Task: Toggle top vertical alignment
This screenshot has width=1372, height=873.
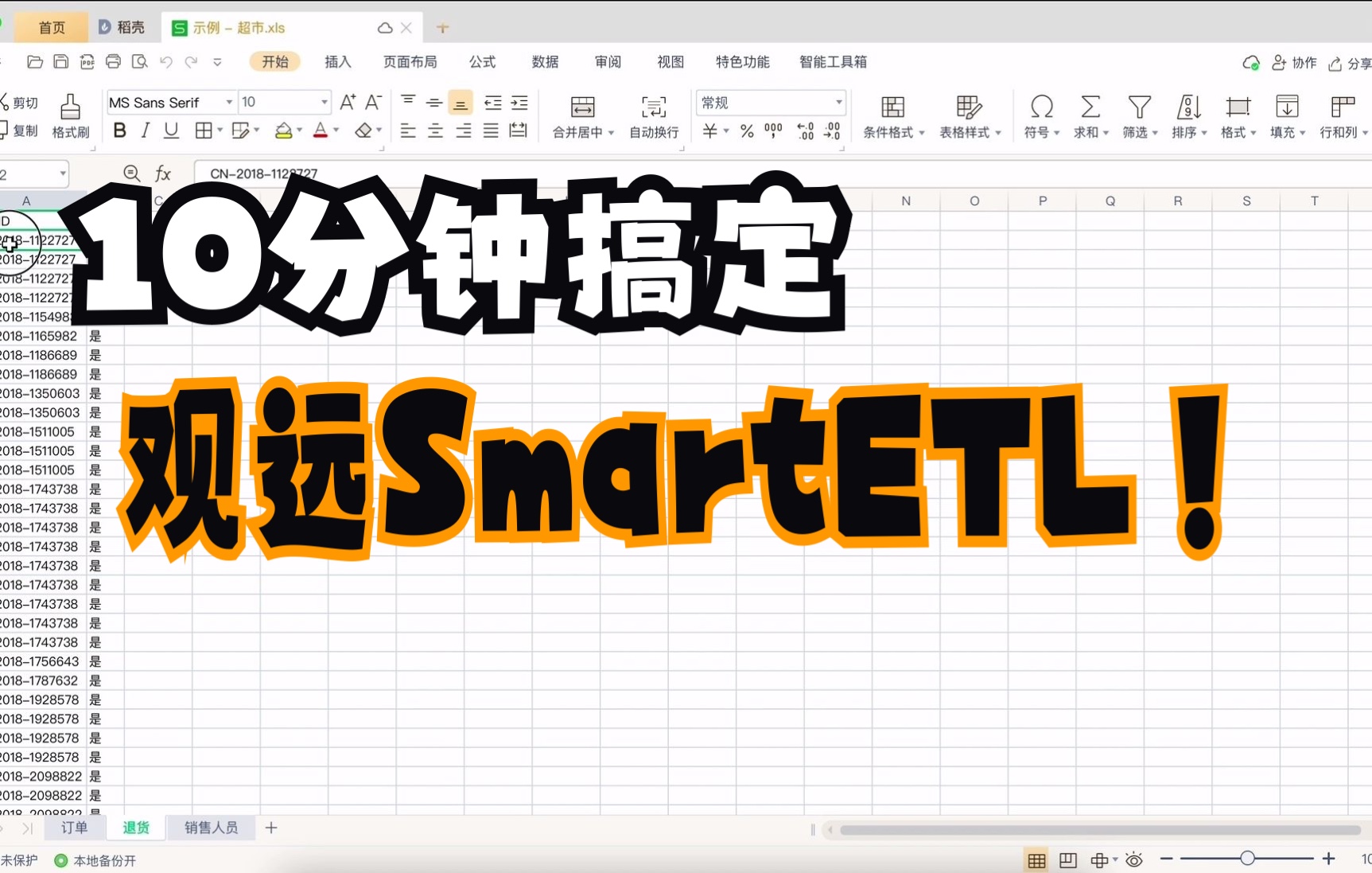Action: click(408, 102)
